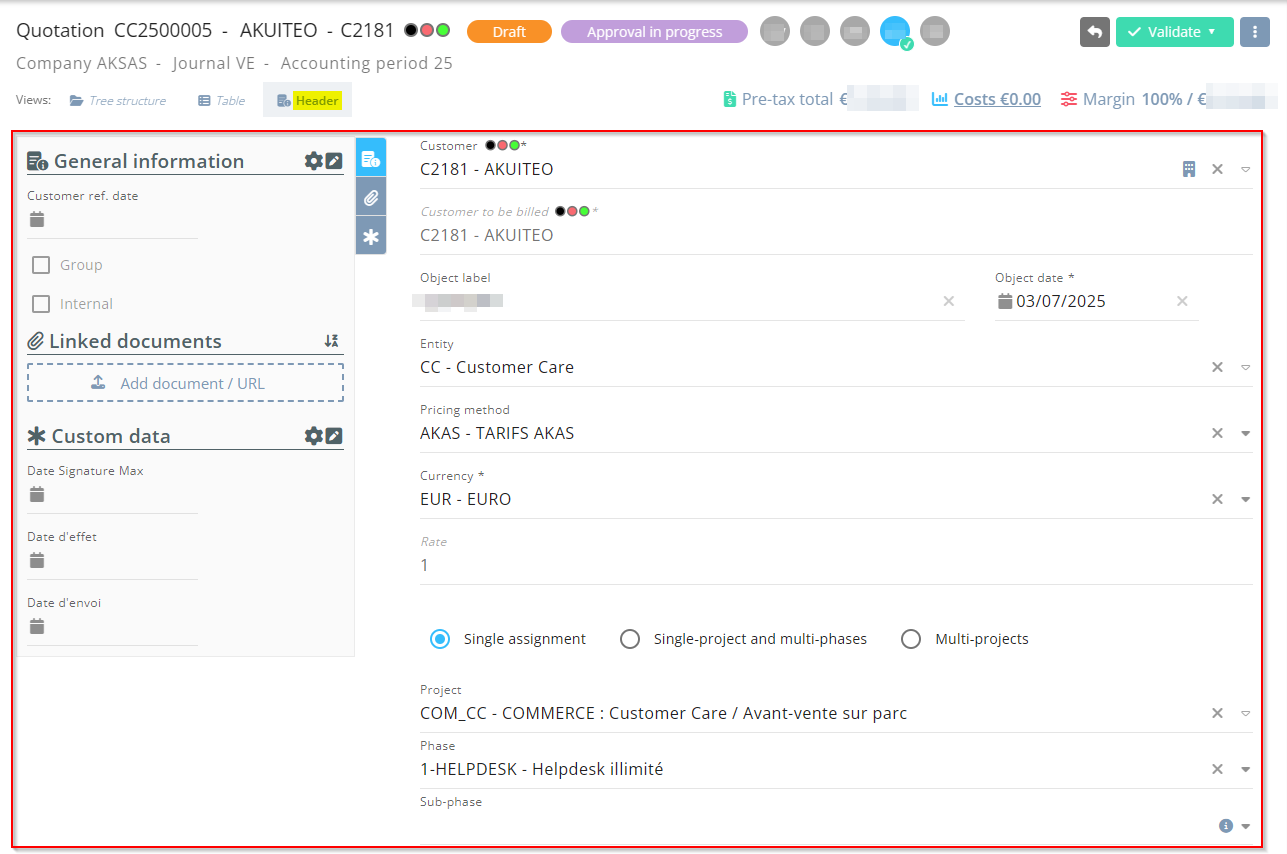Viewport: 1287px width, 854px height.
Task: Clear the Object date value
Action: [1182, 301]
